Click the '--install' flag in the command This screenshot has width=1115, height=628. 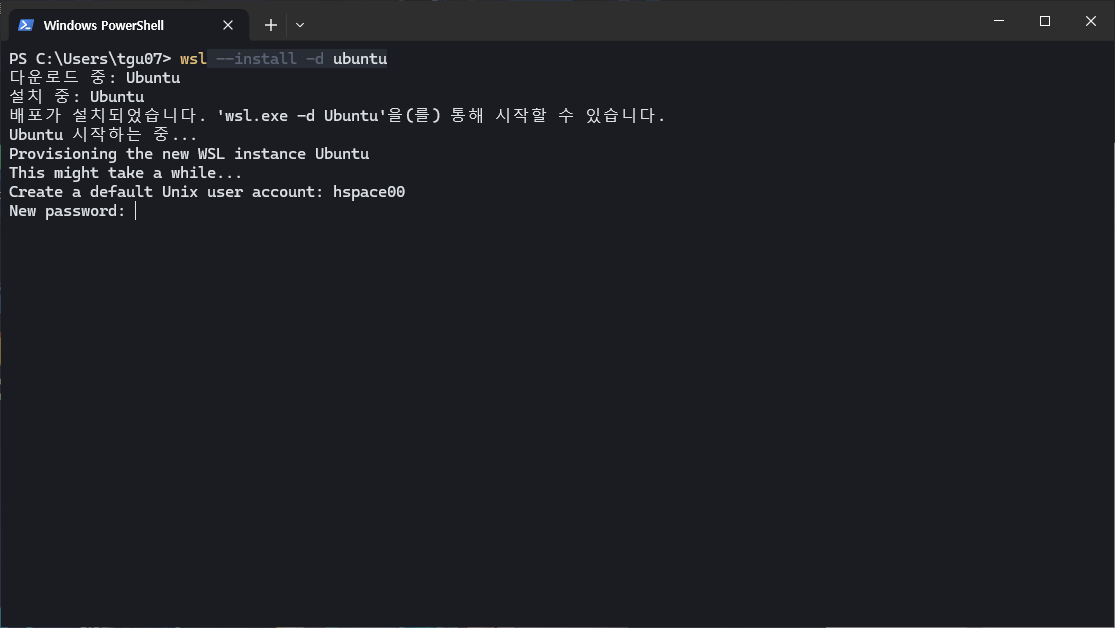(256, 59)
